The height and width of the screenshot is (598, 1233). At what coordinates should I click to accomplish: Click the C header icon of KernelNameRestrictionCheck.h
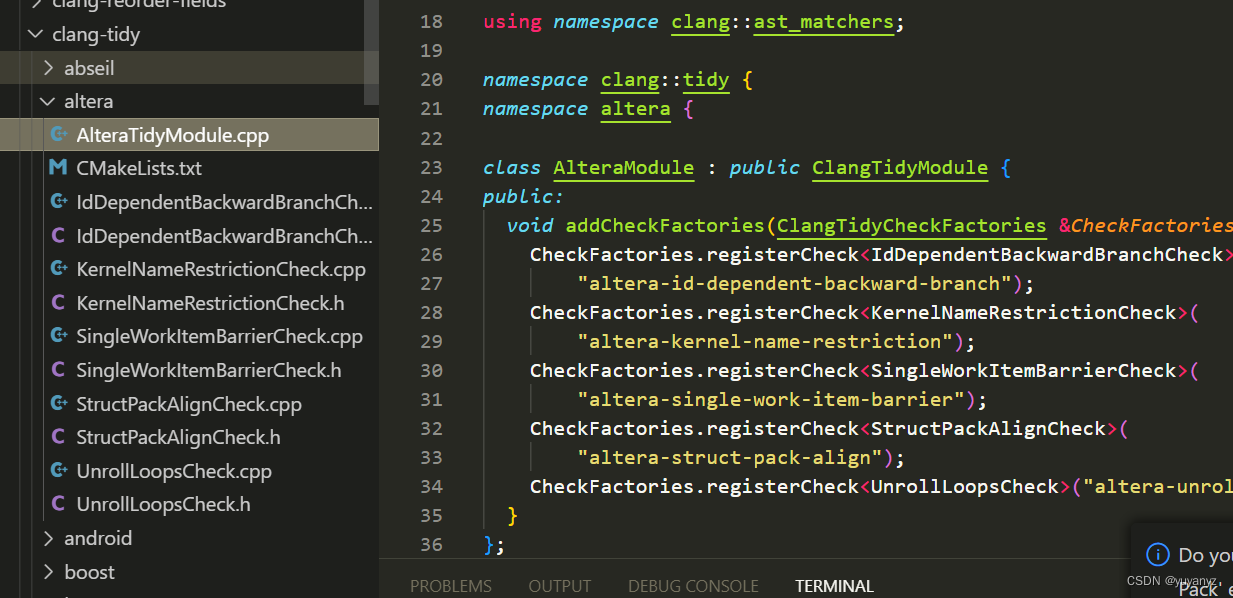click(x=59, y=303)
